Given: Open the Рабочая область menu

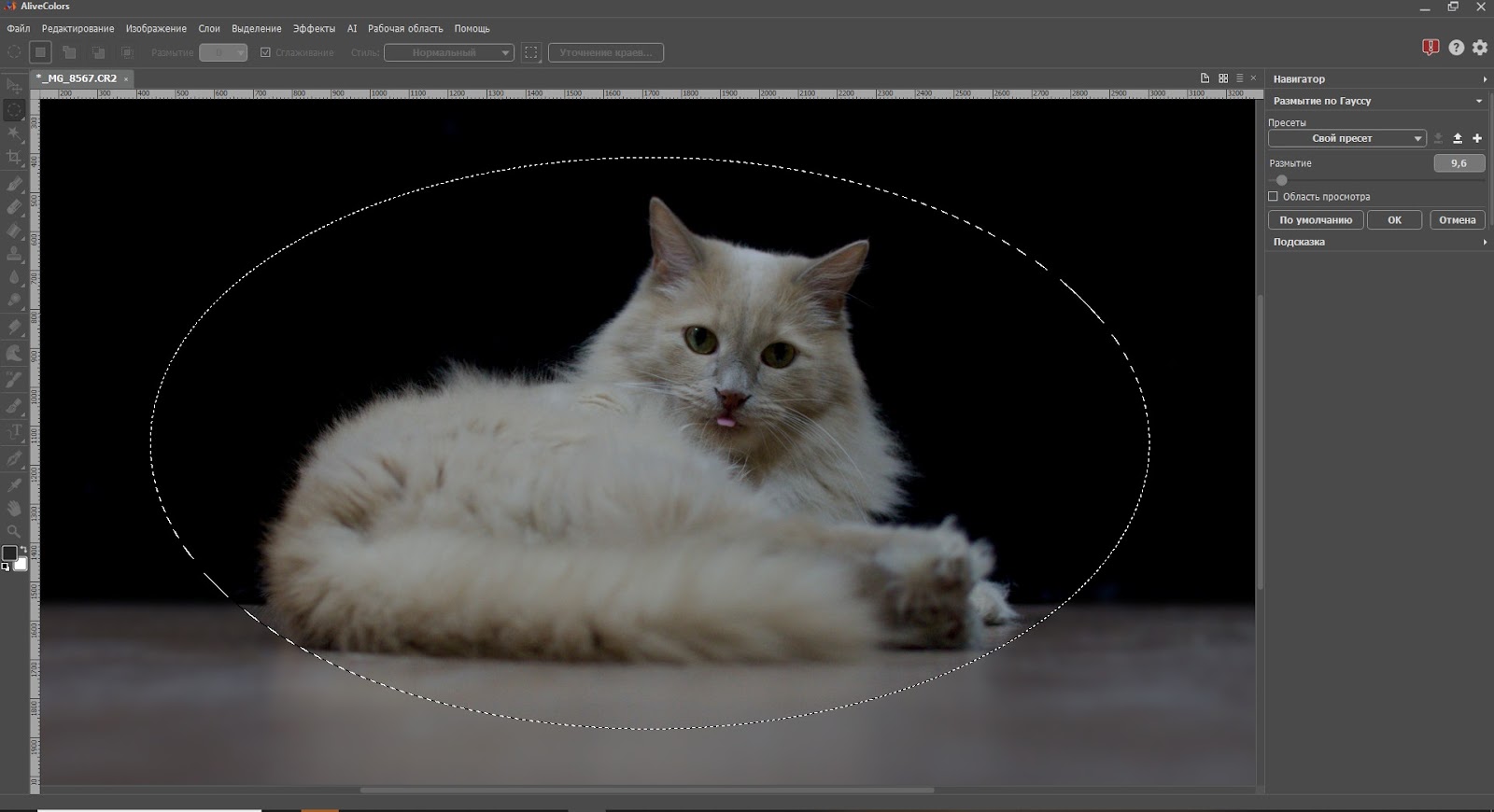Looking at the screenshot, I should click(x=405, y=29).
